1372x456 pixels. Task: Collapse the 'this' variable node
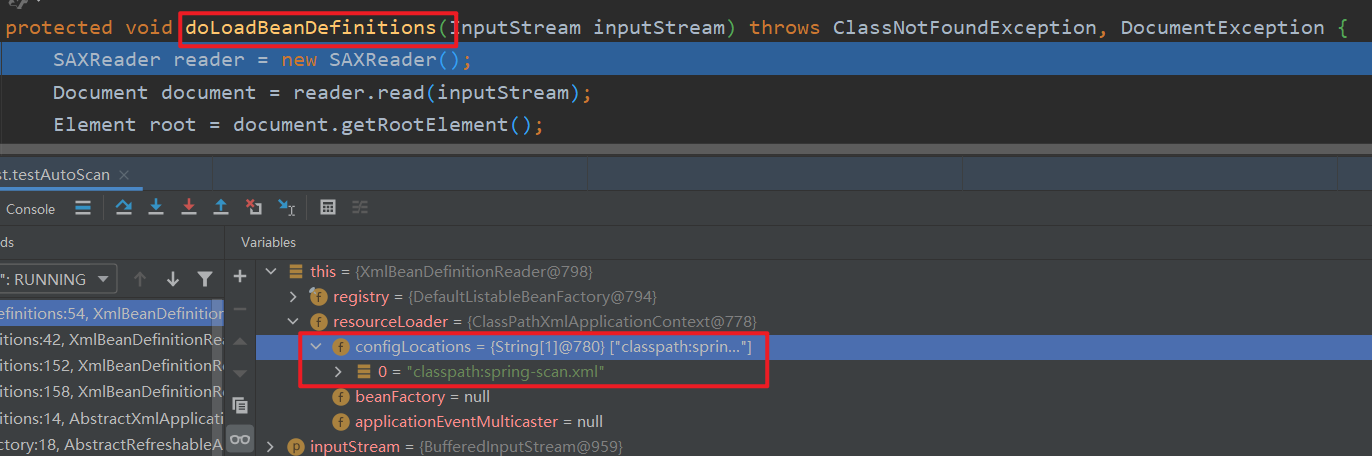pos(270,272)
